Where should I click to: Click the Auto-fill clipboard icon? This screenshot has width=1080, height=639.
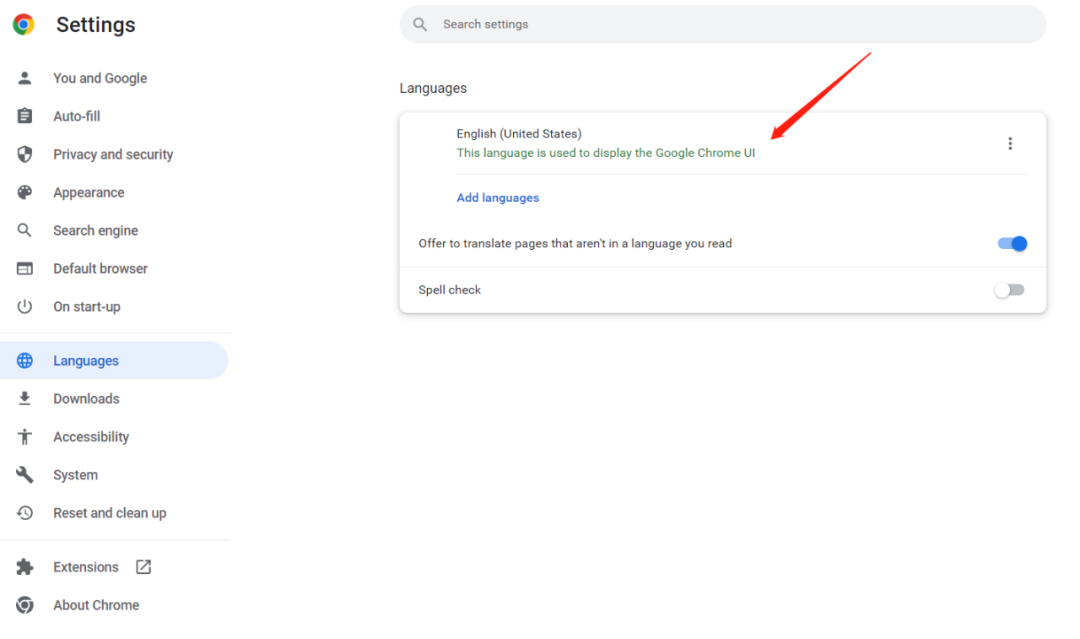click(x=25, y=116)
